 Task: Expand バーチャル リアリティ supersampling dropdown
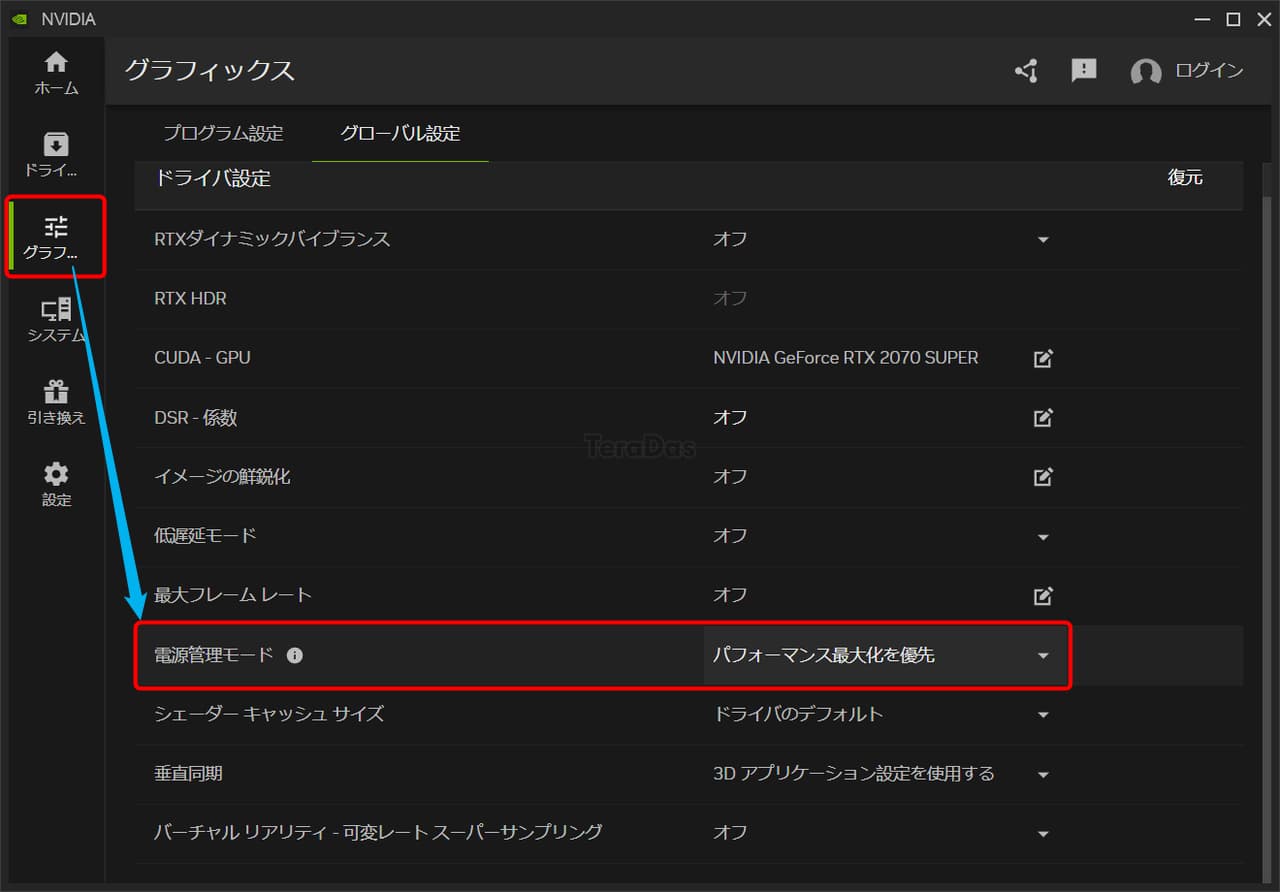(1043, 834)
